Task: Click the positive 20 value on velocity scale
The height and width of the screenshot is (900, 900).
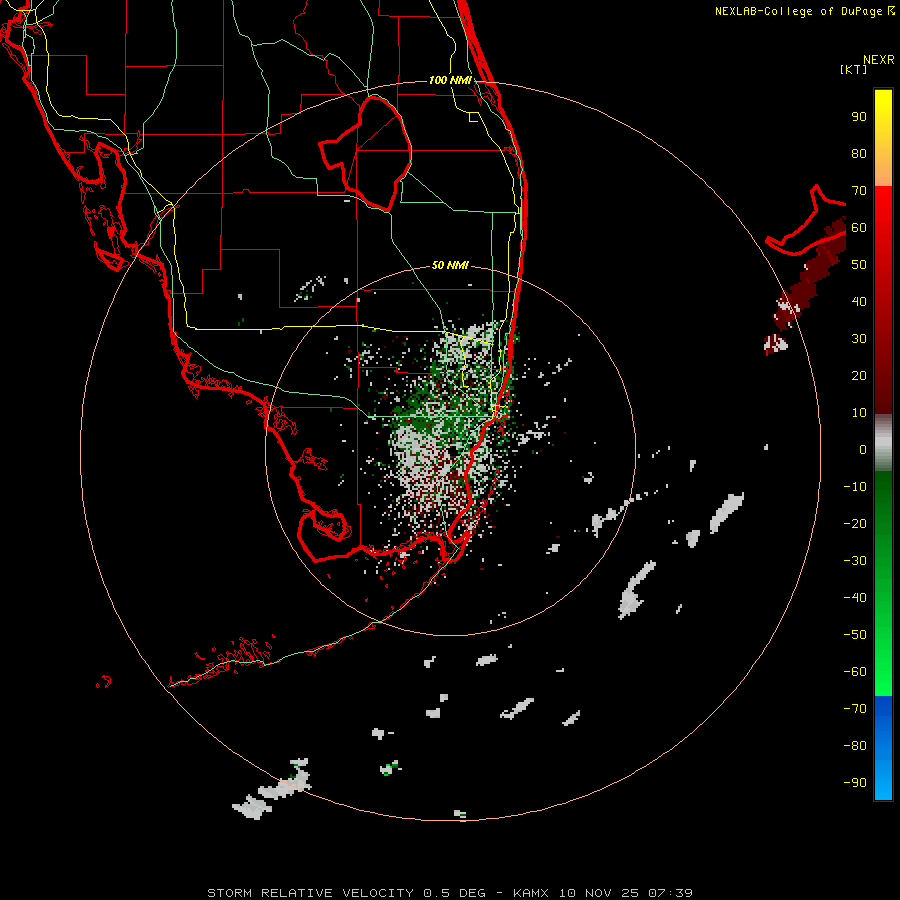Action: click(859, 376)
